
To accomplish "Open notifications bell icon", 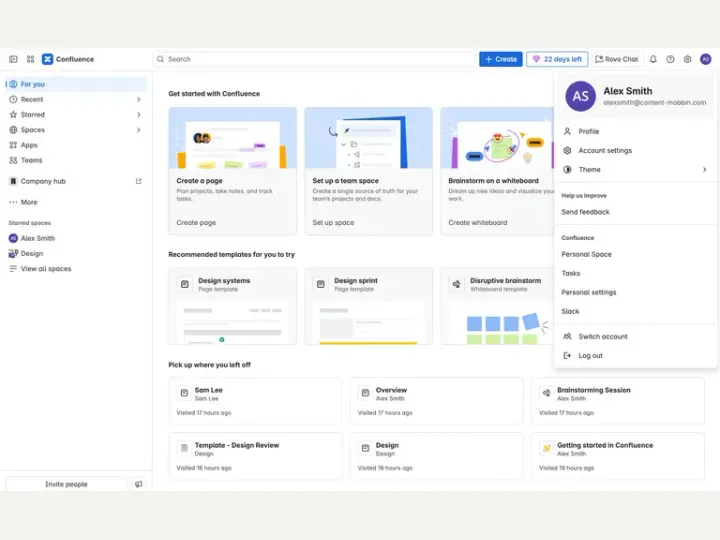I will coord(653,59).
